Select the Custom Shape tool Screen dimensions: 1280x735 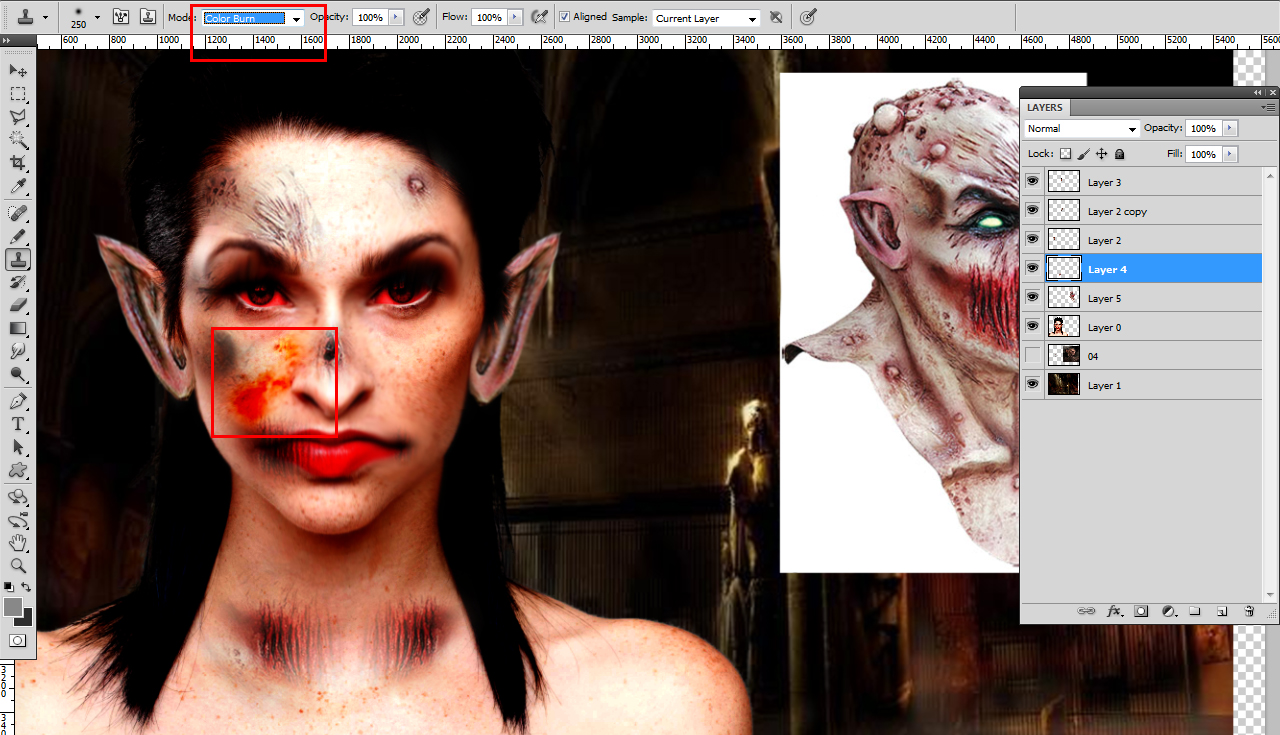tap(18, 470)
